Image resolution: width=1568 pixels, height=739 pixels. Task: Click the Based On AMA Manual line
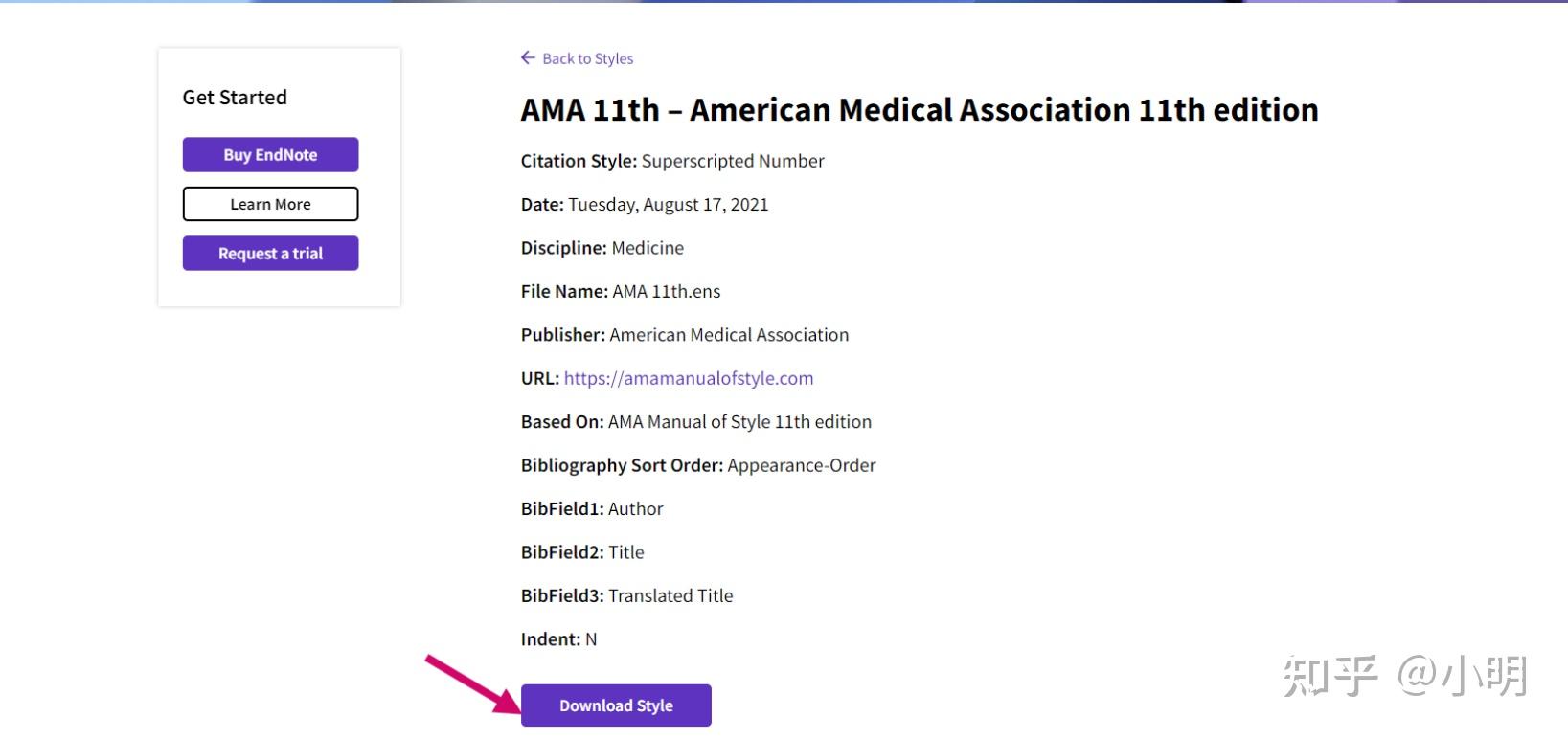pyautogui.click(x=696, y=422)
